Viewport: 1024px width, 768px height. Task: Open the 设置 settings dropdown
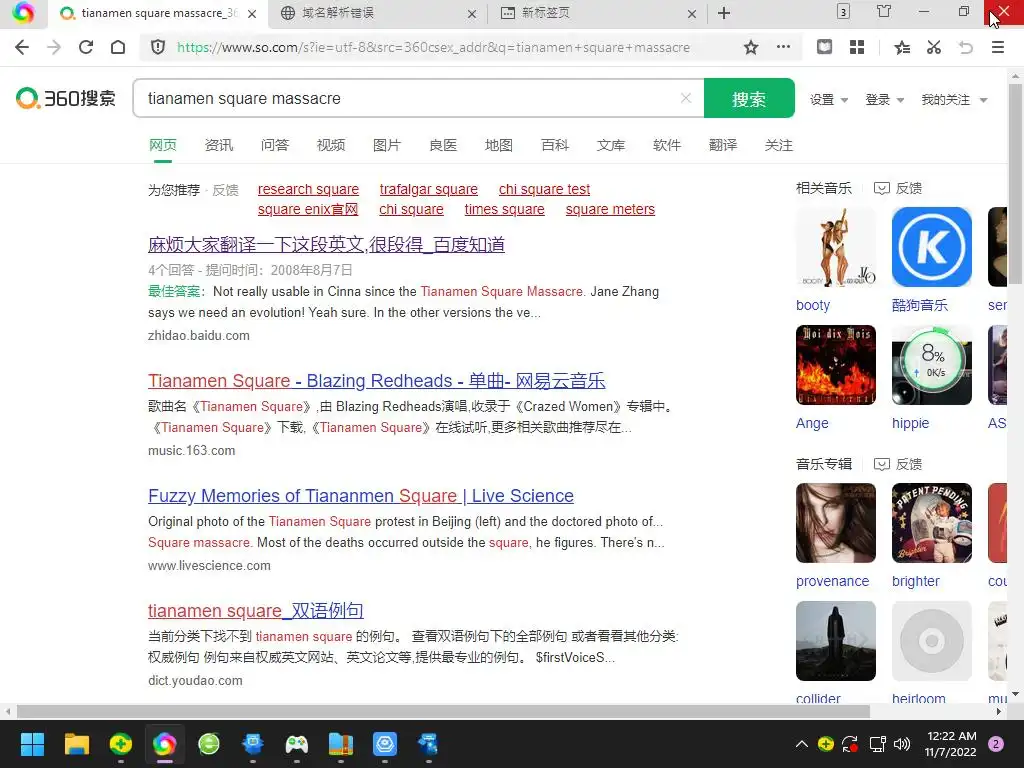click(x=829, y=99)
